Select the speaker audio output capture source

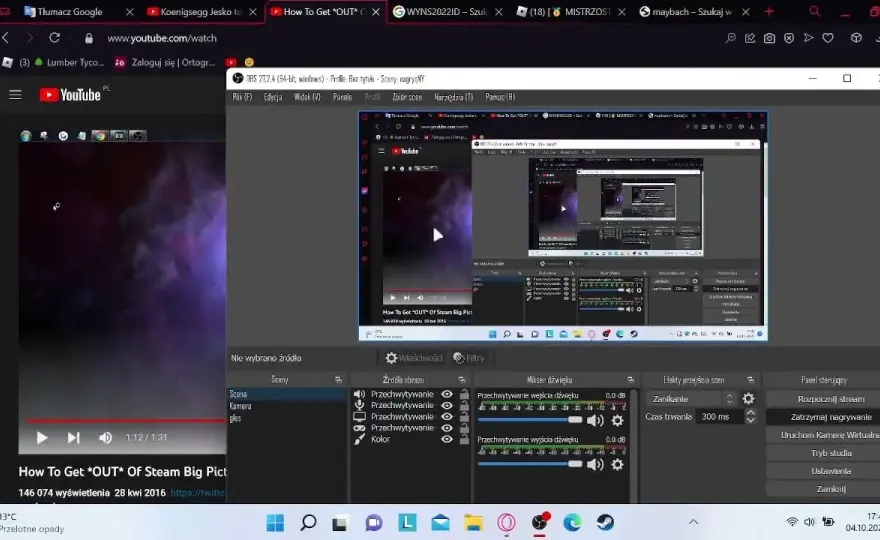pyautogui.click(x=359, y=394)
